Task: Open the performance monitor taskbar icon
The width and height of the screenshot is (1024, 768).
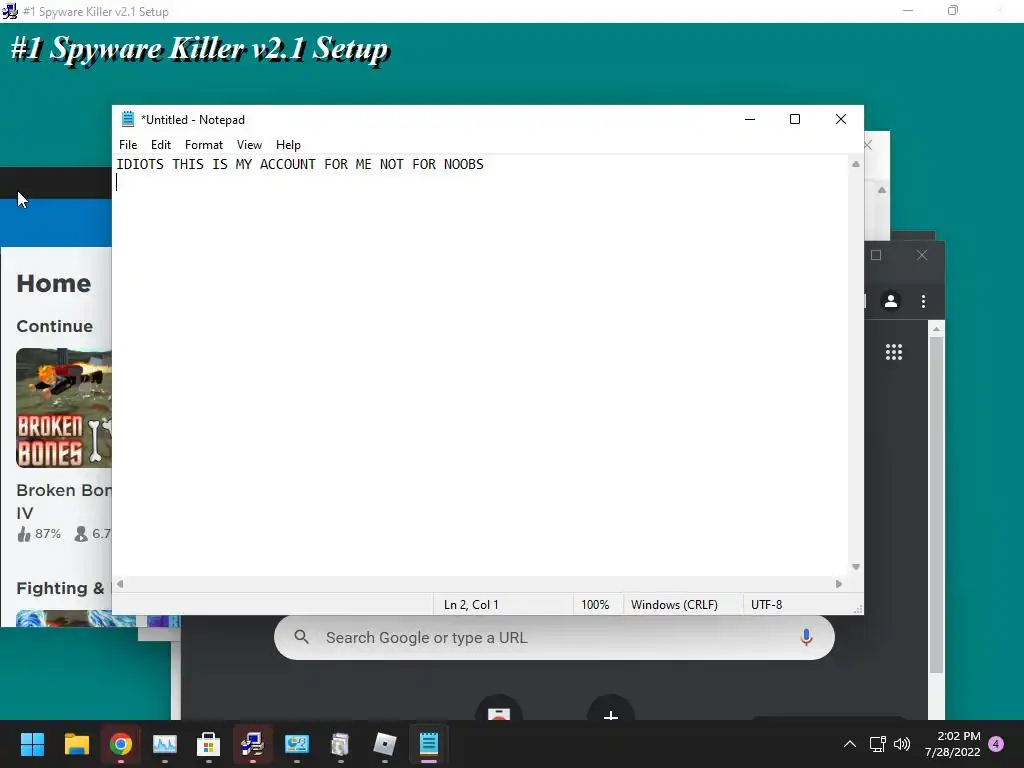Action: (x=165, y=744)
